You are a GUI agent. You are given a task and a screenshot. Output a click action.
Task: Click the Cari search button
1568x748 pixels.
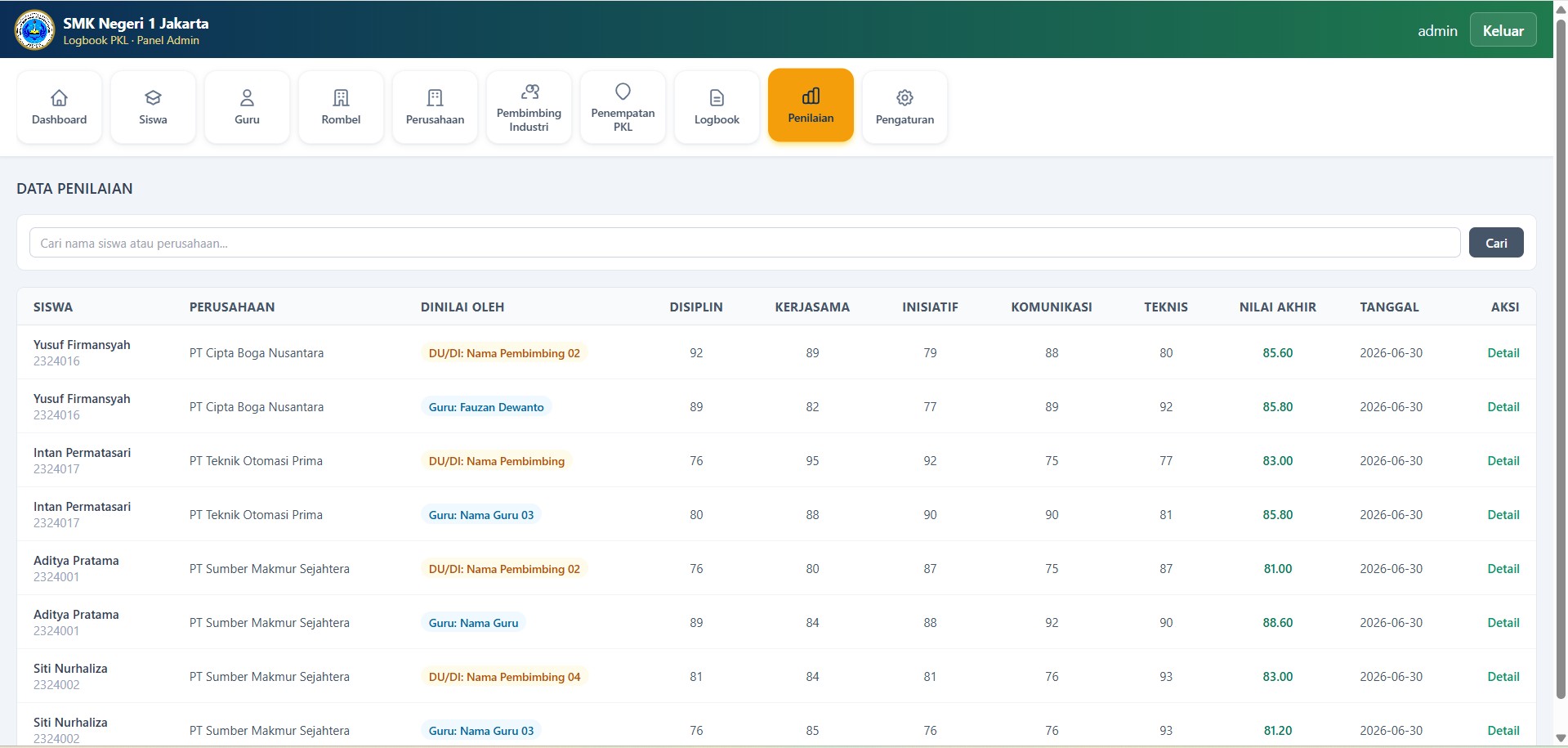[x=1496, y=243]
